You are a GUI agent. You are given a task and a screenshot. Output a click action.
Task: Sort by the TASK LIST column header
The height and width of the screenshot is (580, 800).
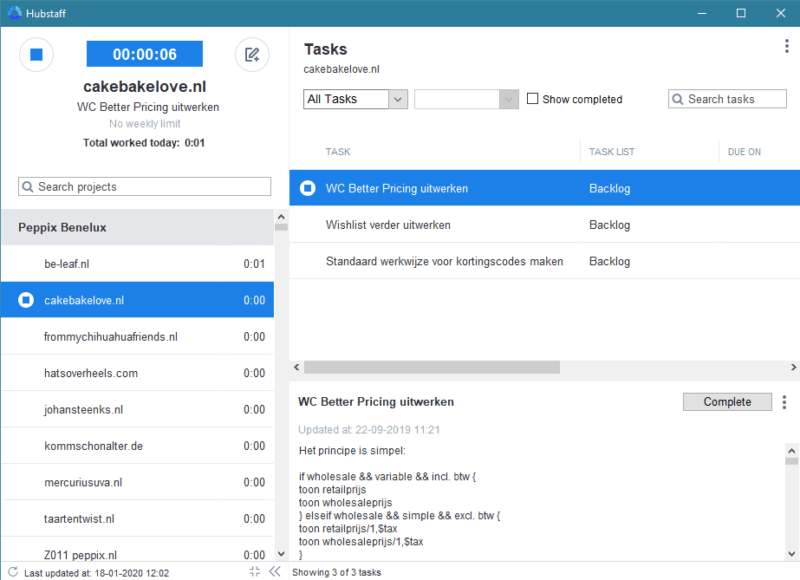tap(612, 152)
